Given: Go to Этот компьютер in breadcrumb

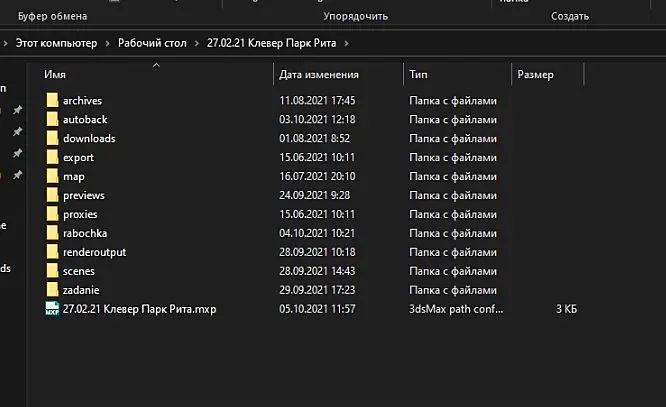Looking at the screenshot, I should pos(56,43).
